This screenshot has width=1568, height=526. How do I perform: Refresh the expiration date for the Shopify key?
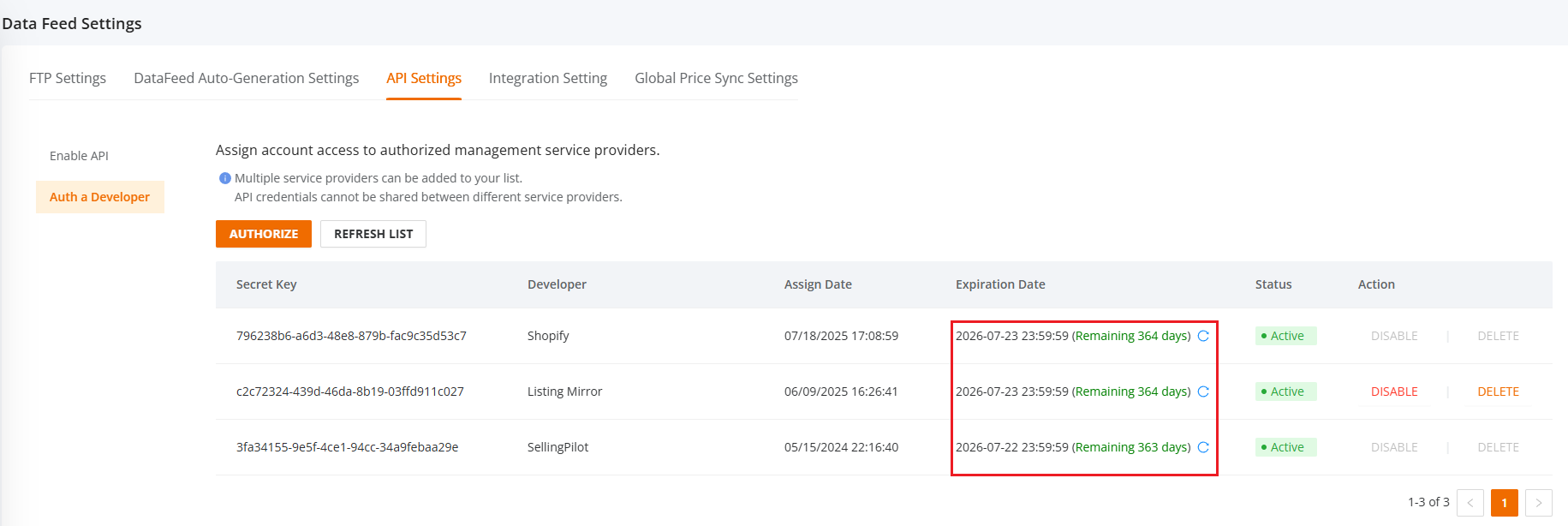click(1203, 336)
